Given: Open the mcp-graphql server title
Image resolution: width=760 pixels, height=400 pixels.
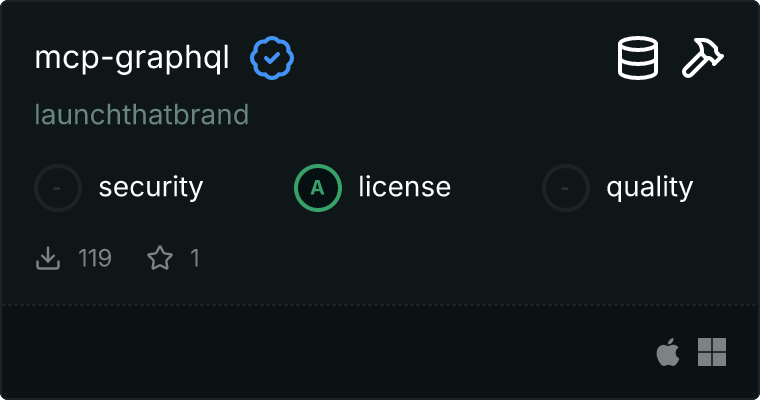Looking at the screenshot, I should click(132, 59).
